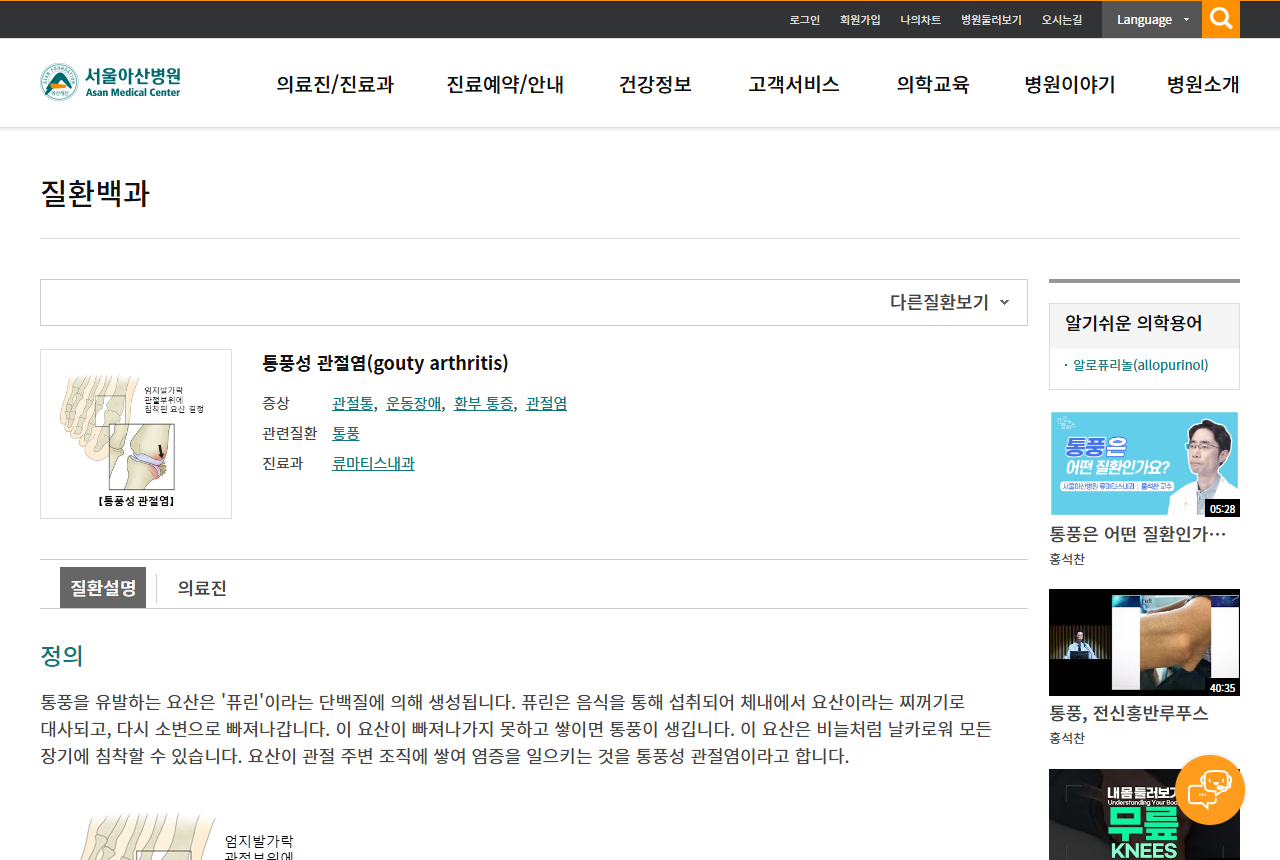Open the gouty arthritis foot illustration thumbnail
Screen dimensions: 1280x860
click(x=136, y=434)
